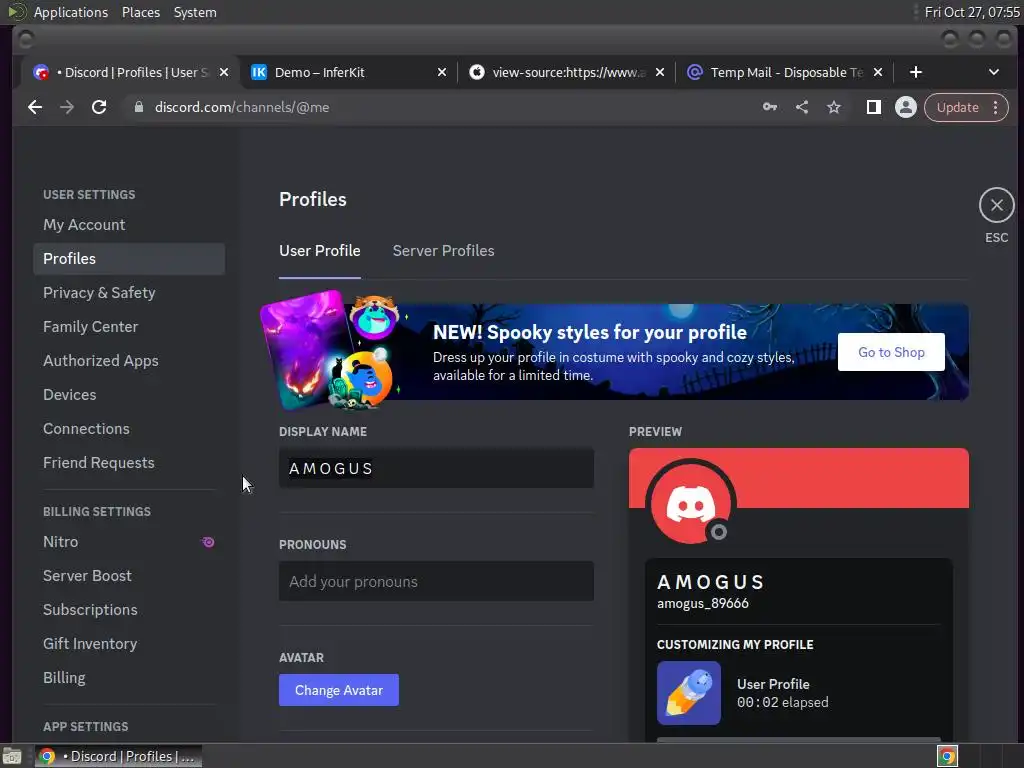Open Authorized Apps settings
1024x768 pixels.
point(129,360)
